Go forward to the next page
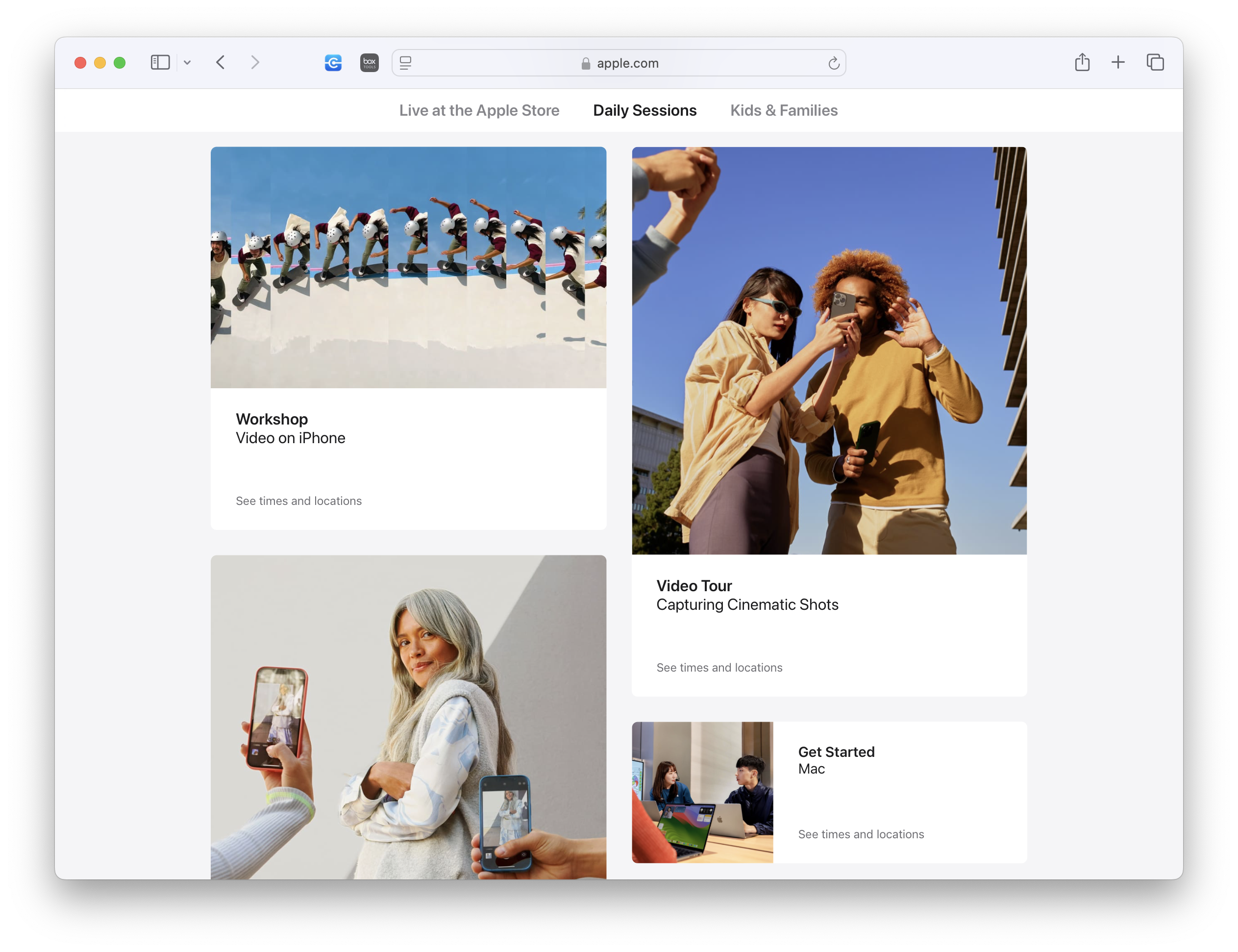 (x=255, y=62)
